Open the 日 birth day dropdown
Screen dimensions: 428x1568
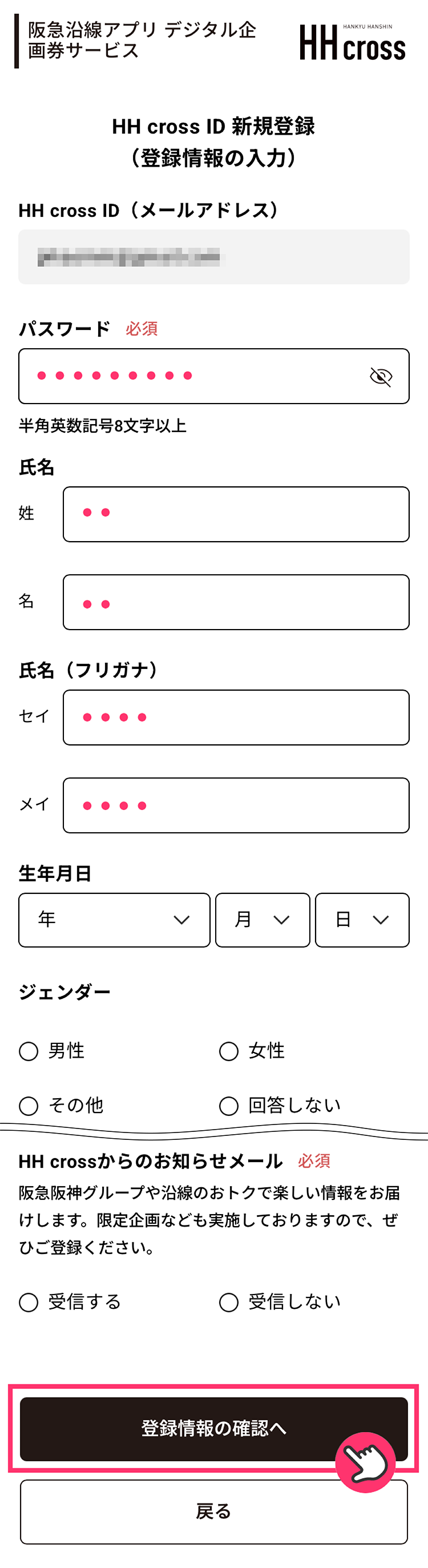coord(362,919)
